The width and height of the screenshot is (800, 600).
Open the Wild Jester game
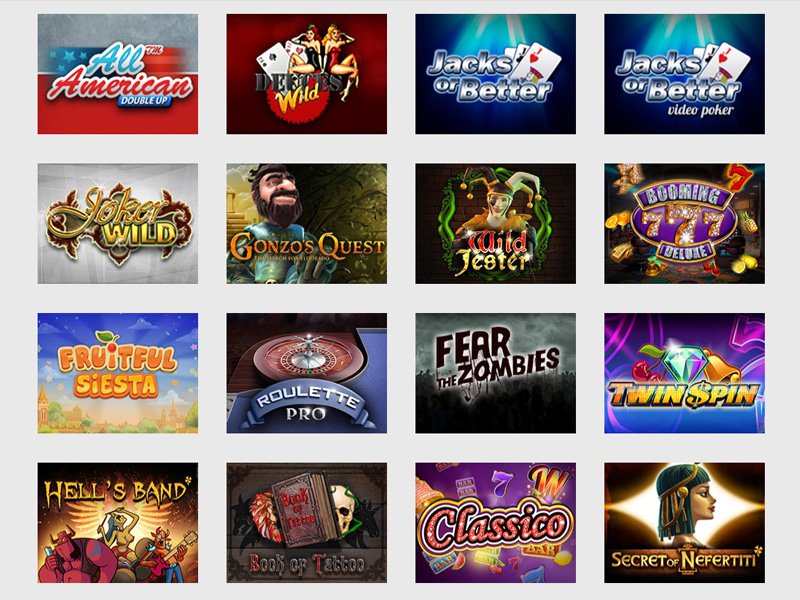[x=495, y=223]
